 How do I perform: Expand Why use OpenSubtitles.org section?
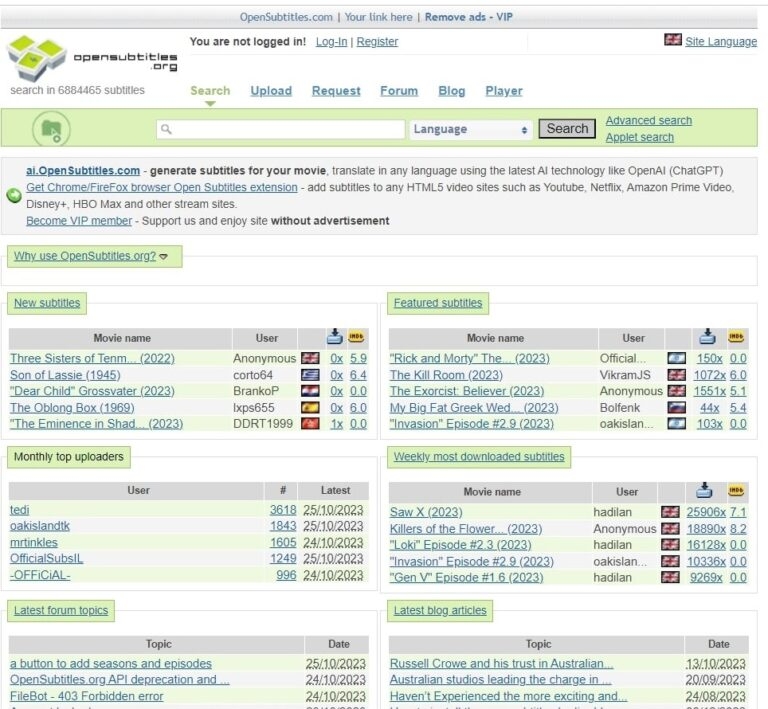point(91,256)
